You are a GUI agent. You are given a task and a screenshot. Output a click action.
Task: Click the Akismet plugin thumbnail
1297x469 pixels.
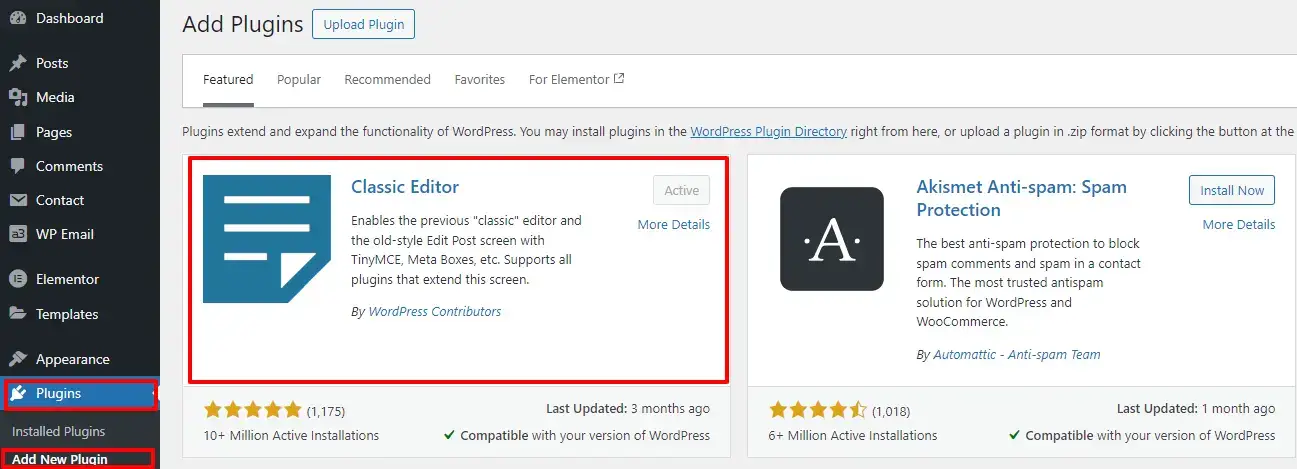tap(832, 239)
